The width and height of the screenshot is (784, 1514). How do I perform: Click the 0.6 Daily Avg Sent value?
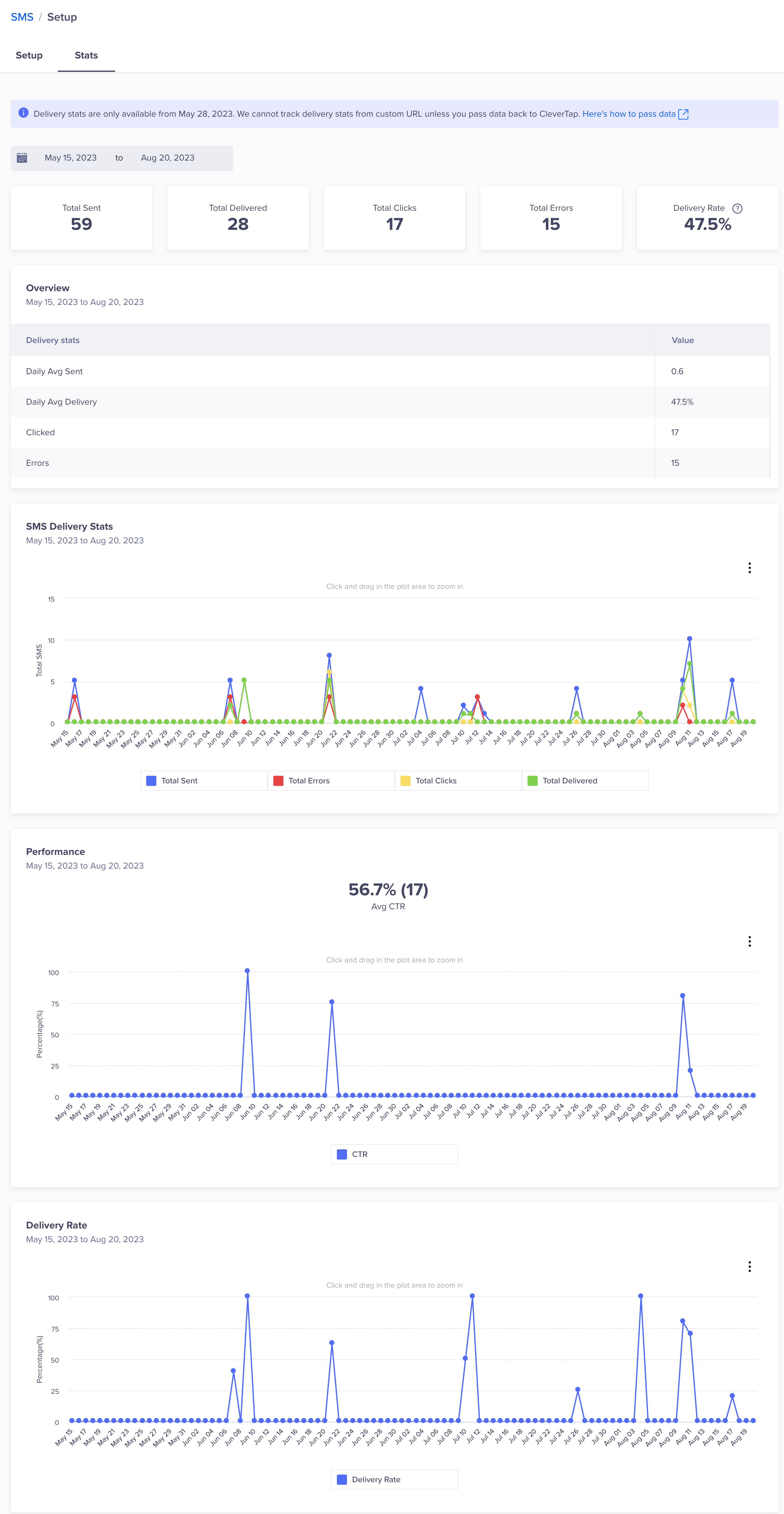[x=677, y=371]
